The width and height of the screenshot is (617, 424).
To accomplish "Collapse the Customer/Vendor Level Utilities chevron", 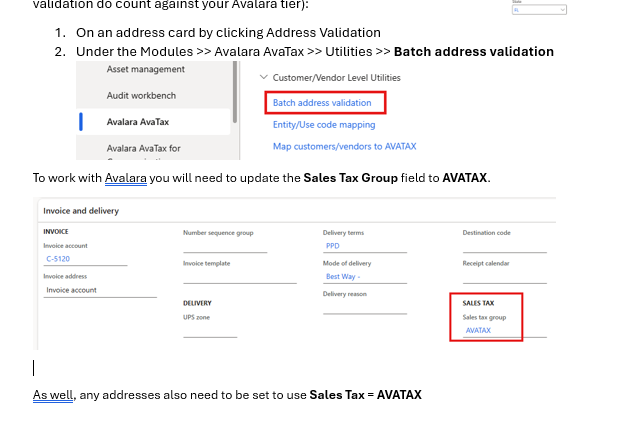I will [x=264, y=77].
